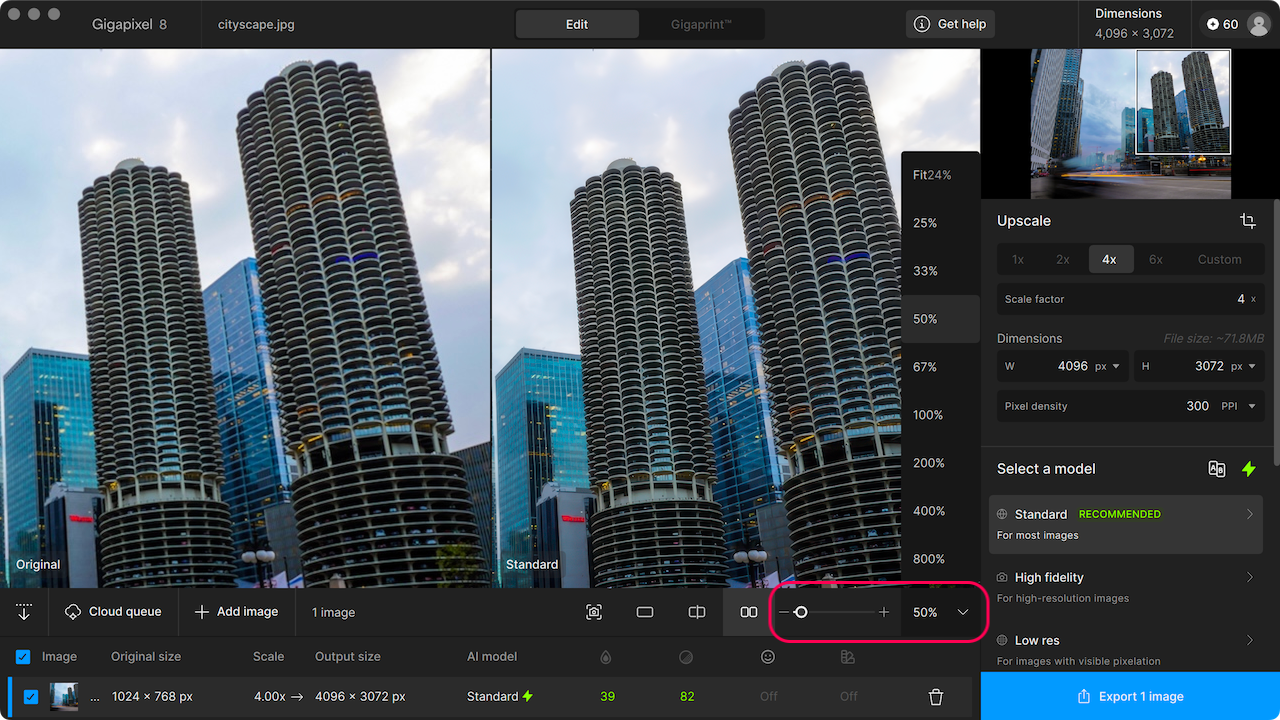1280x720 pixels.
Task: Click the icon beside Low res model
Action: click(1002, 640)
